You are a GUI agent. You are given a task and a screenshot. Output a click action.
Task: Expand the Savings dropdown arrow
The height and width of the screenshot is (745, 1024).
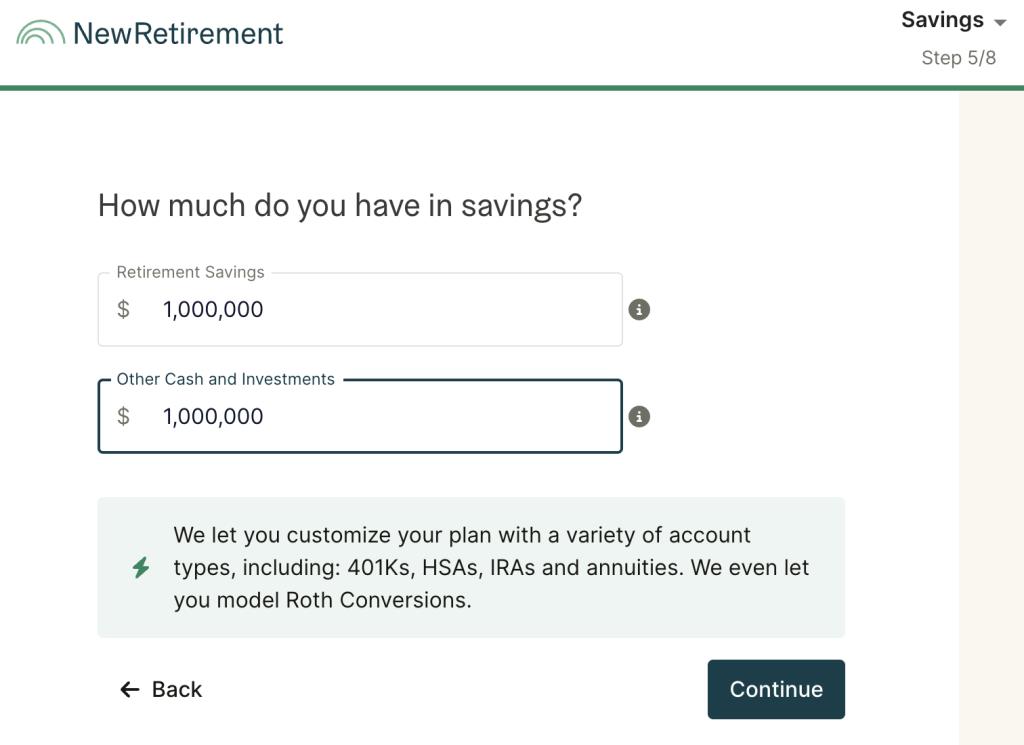point(999,22)
